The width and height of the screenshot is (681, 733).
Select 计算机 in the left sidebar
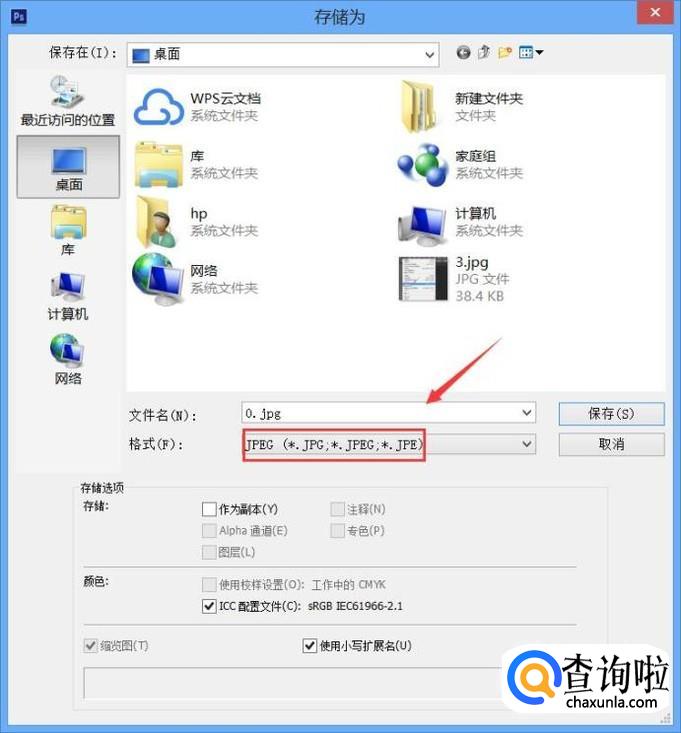point(68,295)
